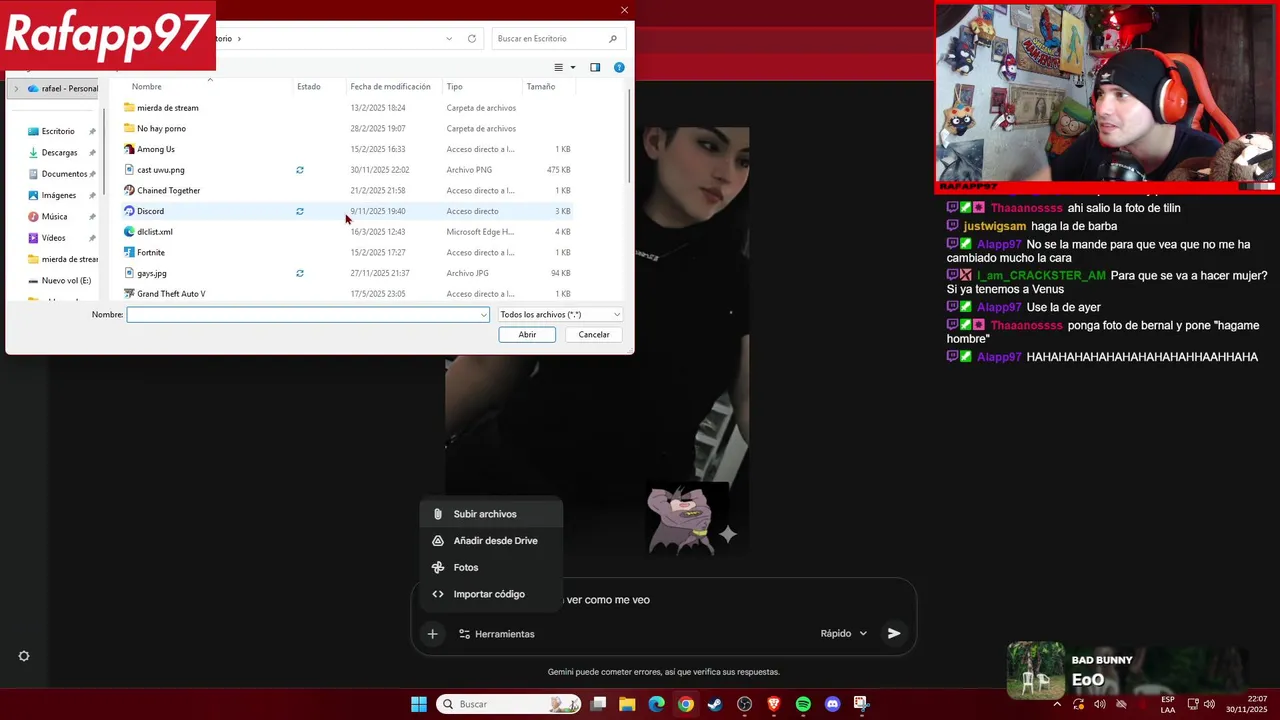Refresh the folder view in dialog
This screenshot has width=1280, height=720.
coord(472,39)
